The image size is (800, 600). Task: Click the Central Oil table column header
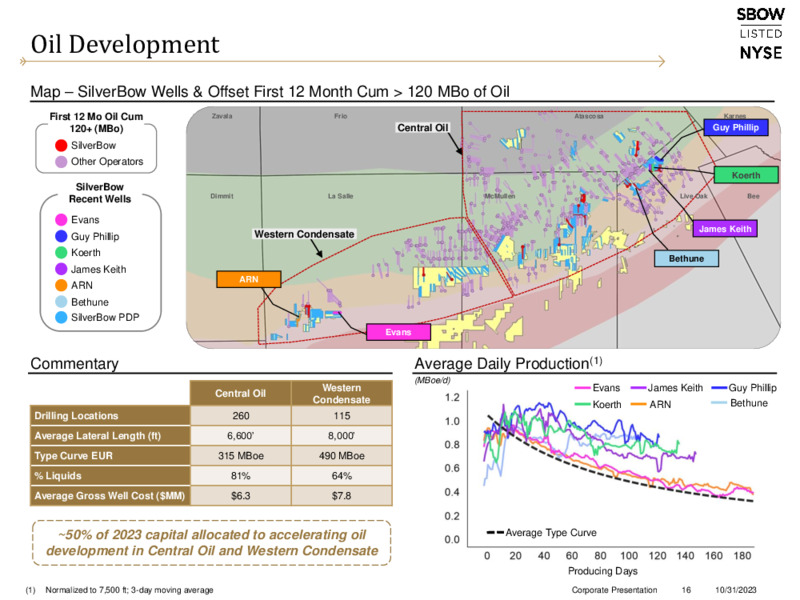coord(240,393)
